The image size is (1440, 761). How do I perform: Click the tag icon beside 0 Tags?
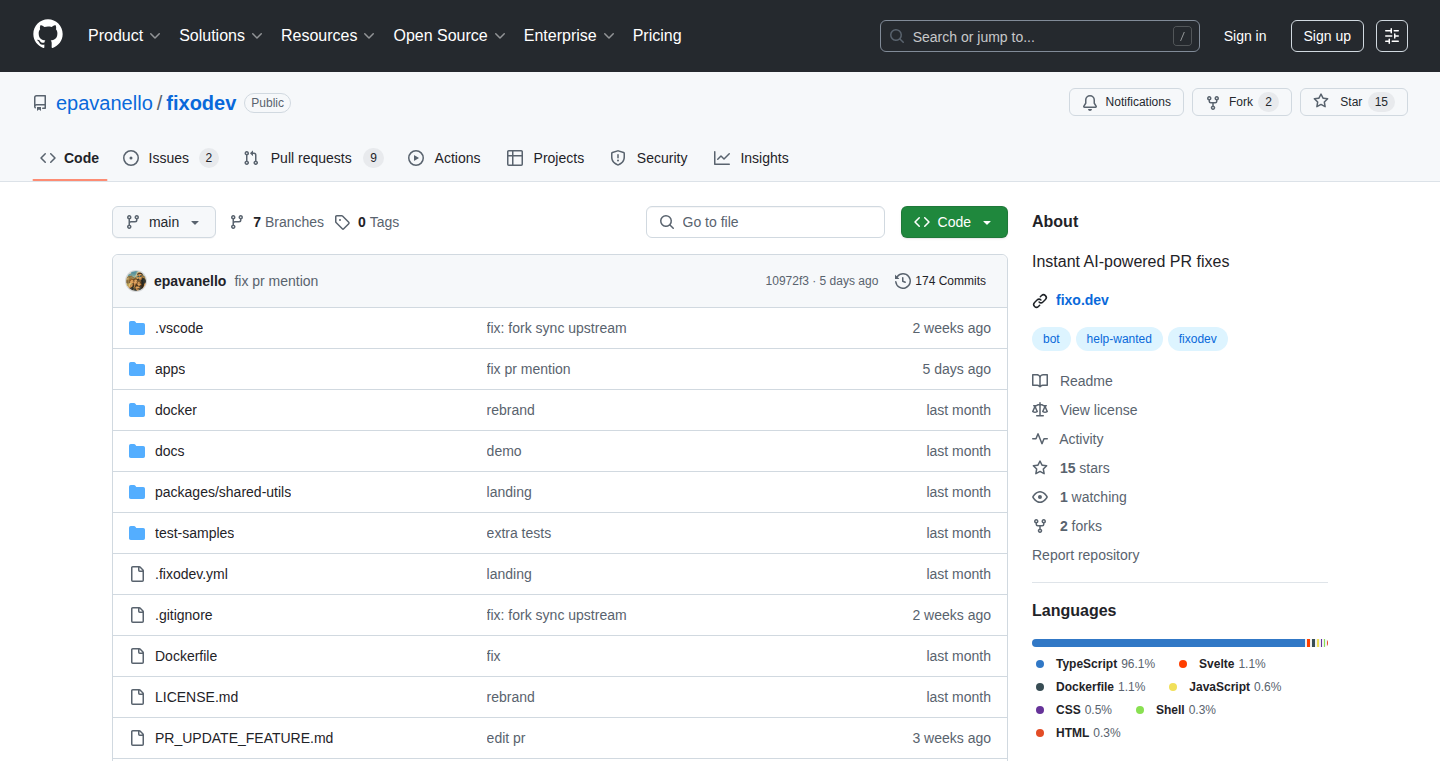click(x=342, y=222)
